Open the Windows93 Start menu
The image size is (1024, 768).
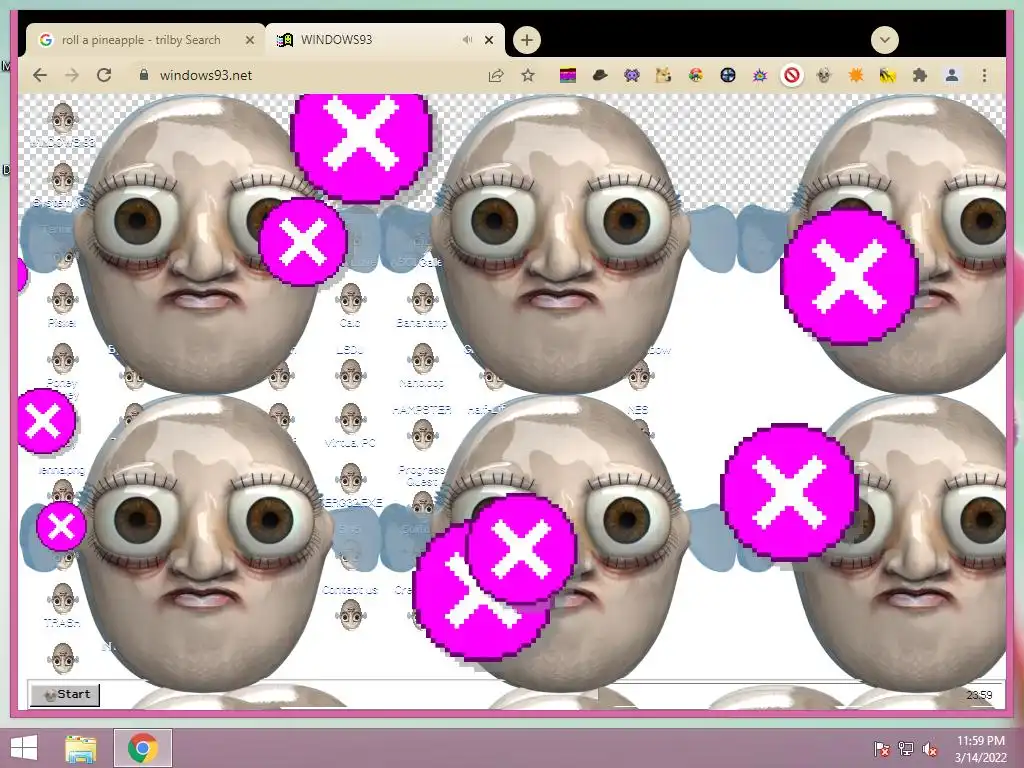click(65, 694)
